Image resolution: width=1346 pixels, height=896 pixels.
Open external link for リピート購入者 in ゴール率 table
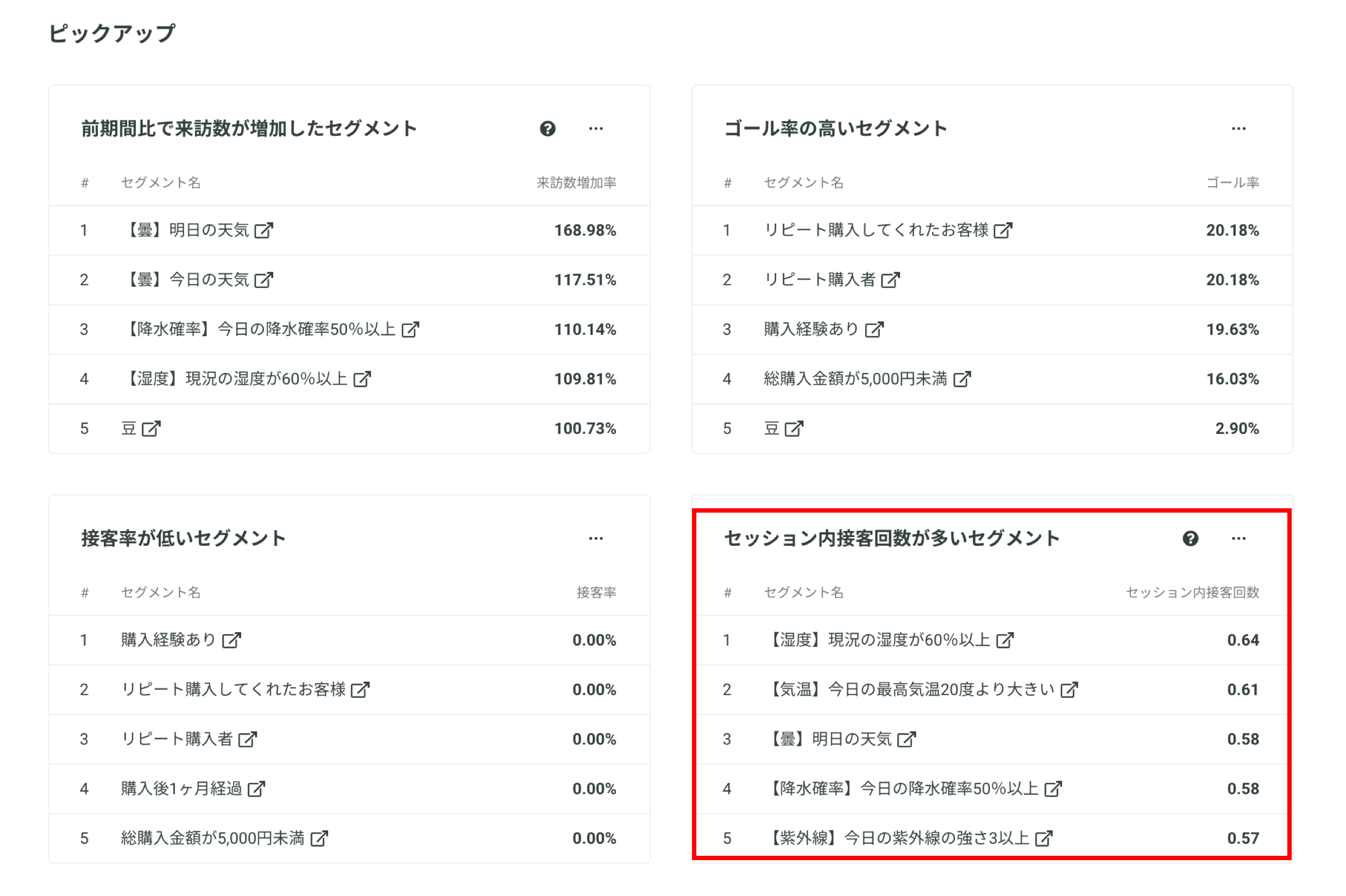[890, 280]
